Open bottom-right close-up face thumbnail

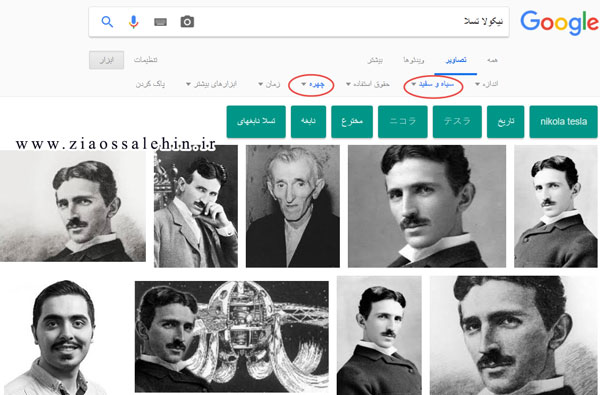click(514, 335)
